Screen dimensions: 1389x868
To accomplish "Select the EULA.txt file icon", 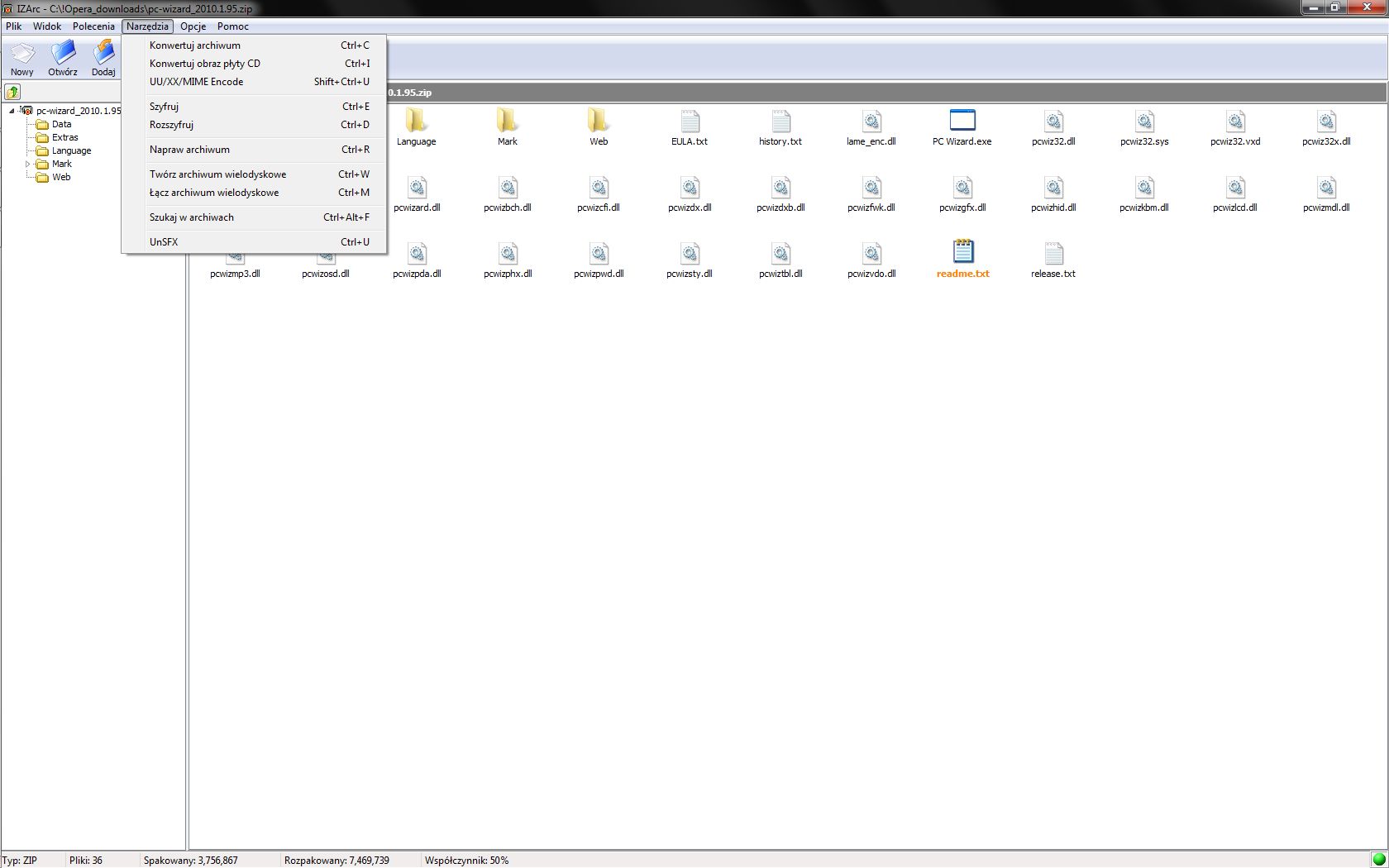I will (690, 121).
